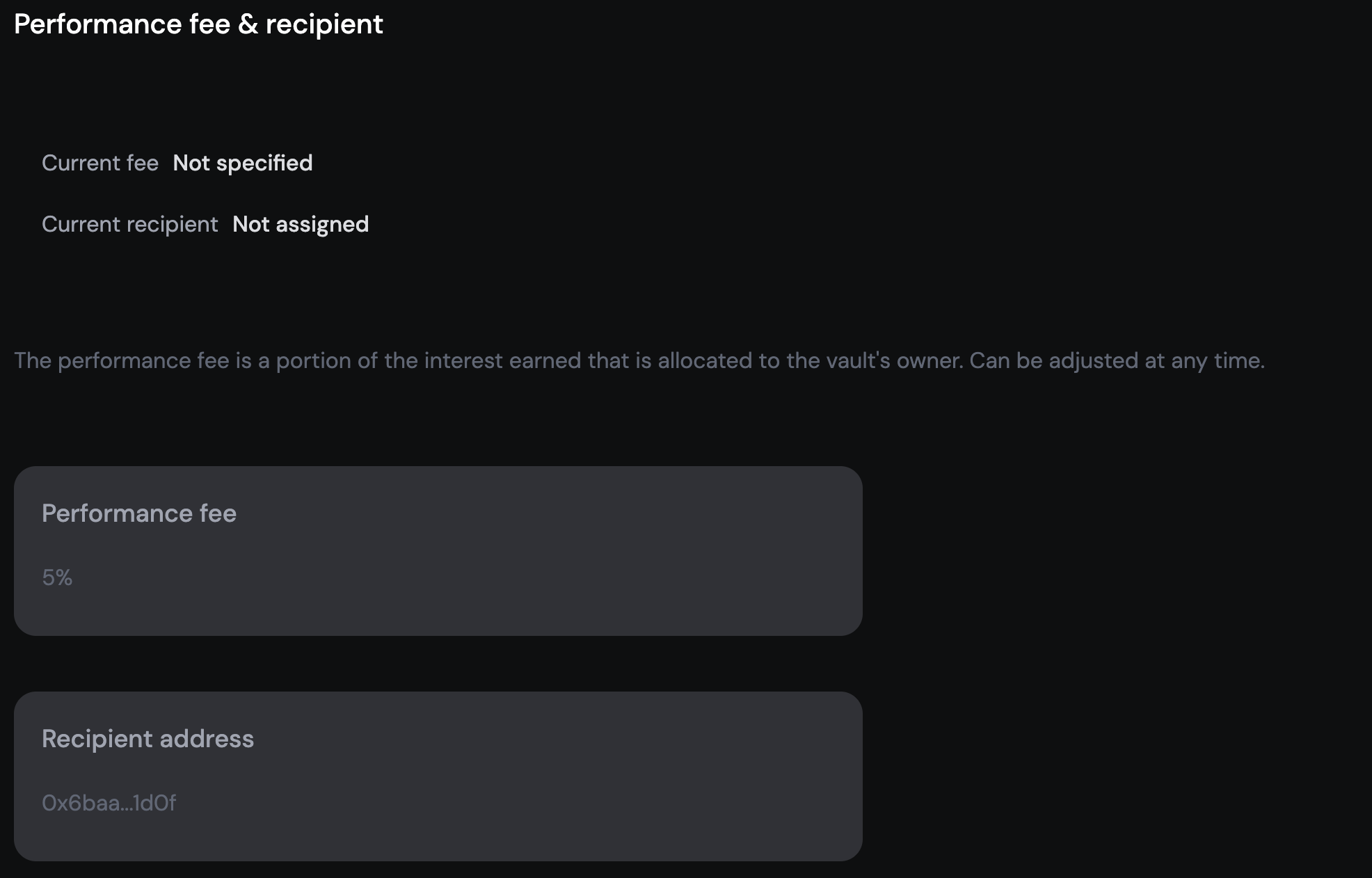Click the Not assigned text next to Current recipient
This screenshot has height=878, width=1372.
pyautogui.click(x=301, y=224)
